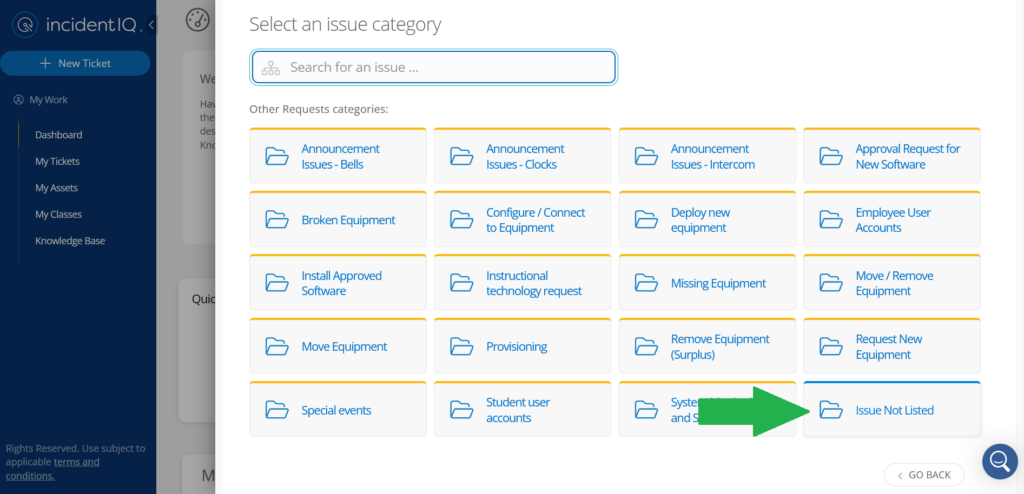Click the Provisioning folder icon
The width and height of the screenshot is (1024, 494).
click(x=462, y=346)
